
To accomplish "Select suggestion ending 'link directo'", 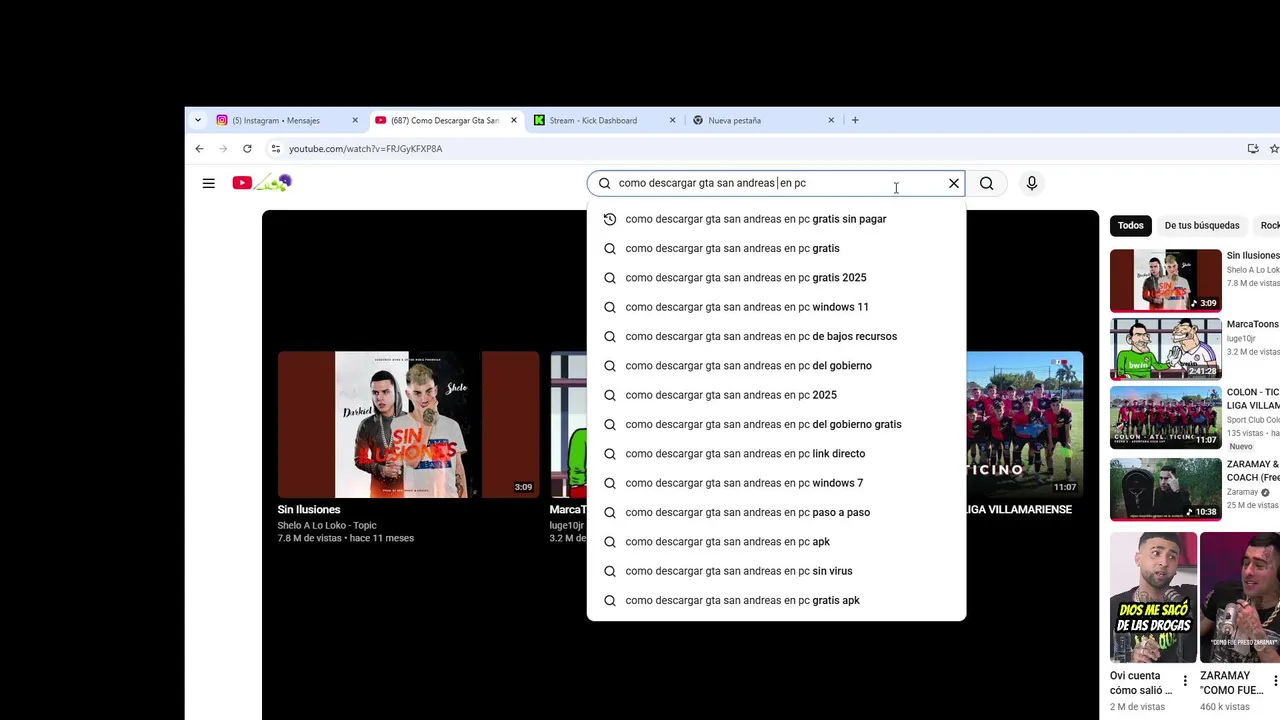I will click(x=776, y=454).
